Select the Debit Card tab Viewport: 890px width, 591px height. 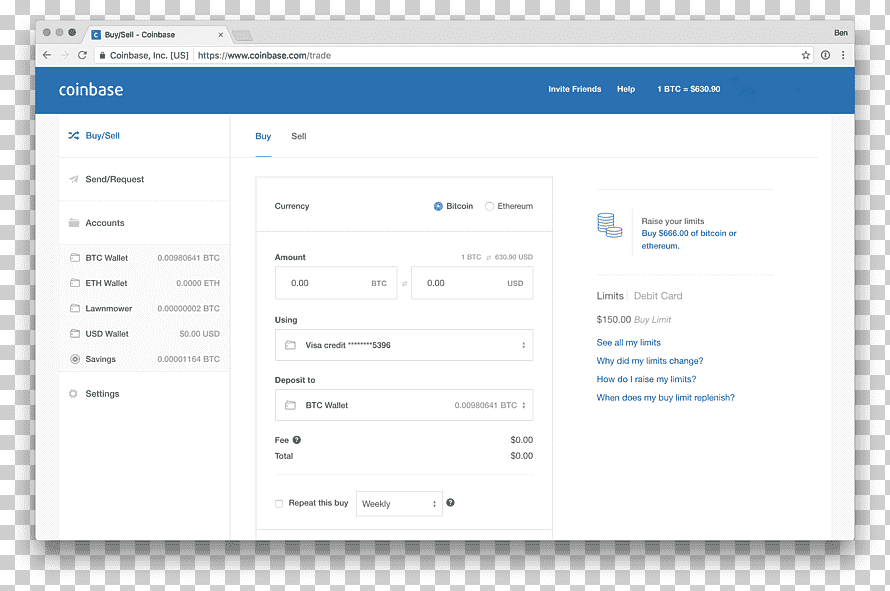[658, 296]
